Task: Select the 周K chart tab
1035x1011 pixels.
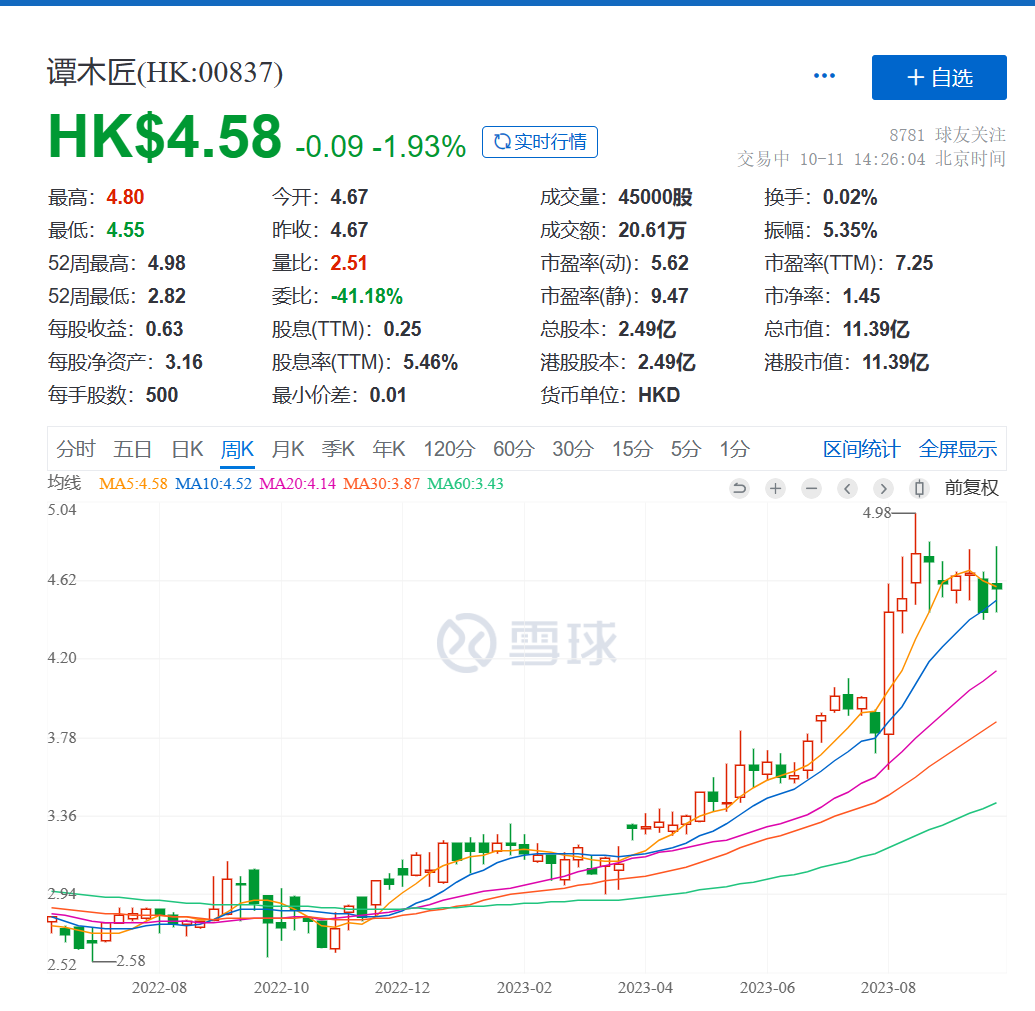Action: point(238,449)
